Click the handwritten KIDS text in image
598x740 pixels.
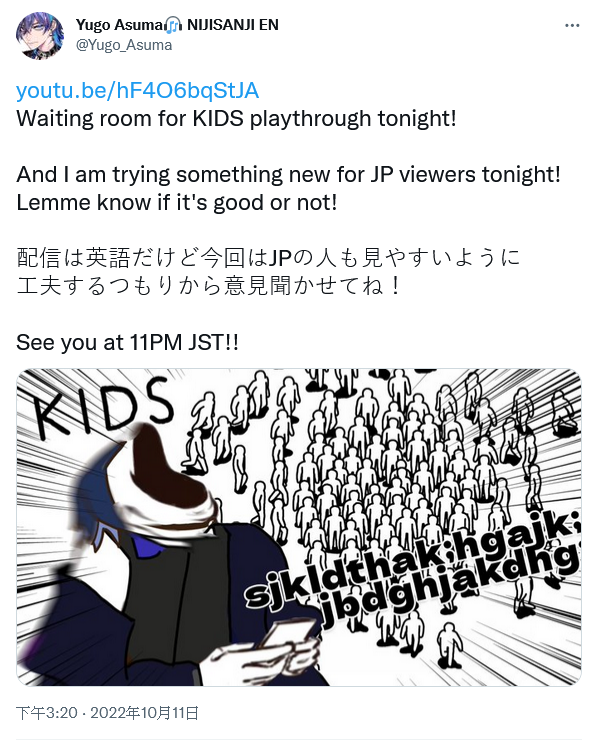click(102, 409)
